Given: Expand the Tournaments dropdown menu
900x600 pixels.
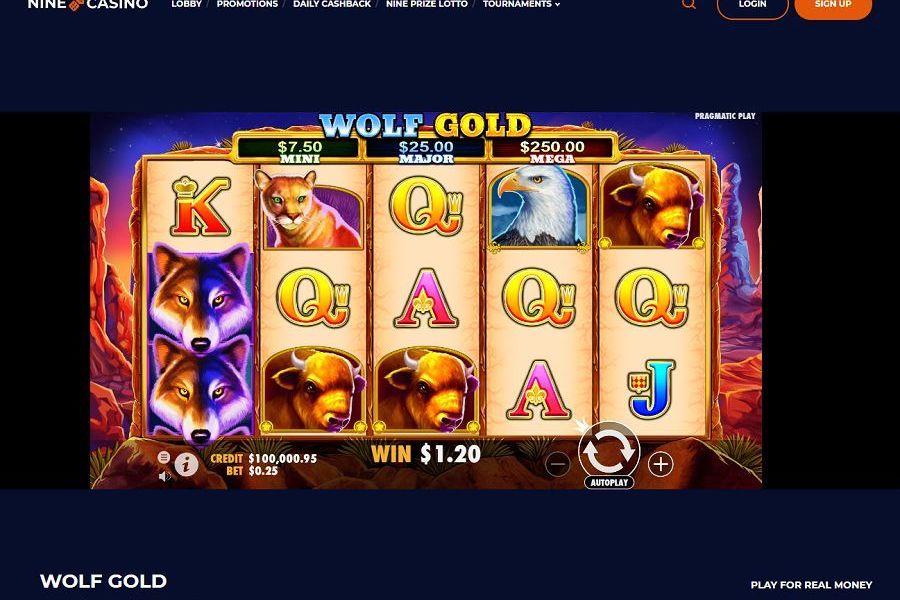Looking at the screenshot, I should click(521, 4).
